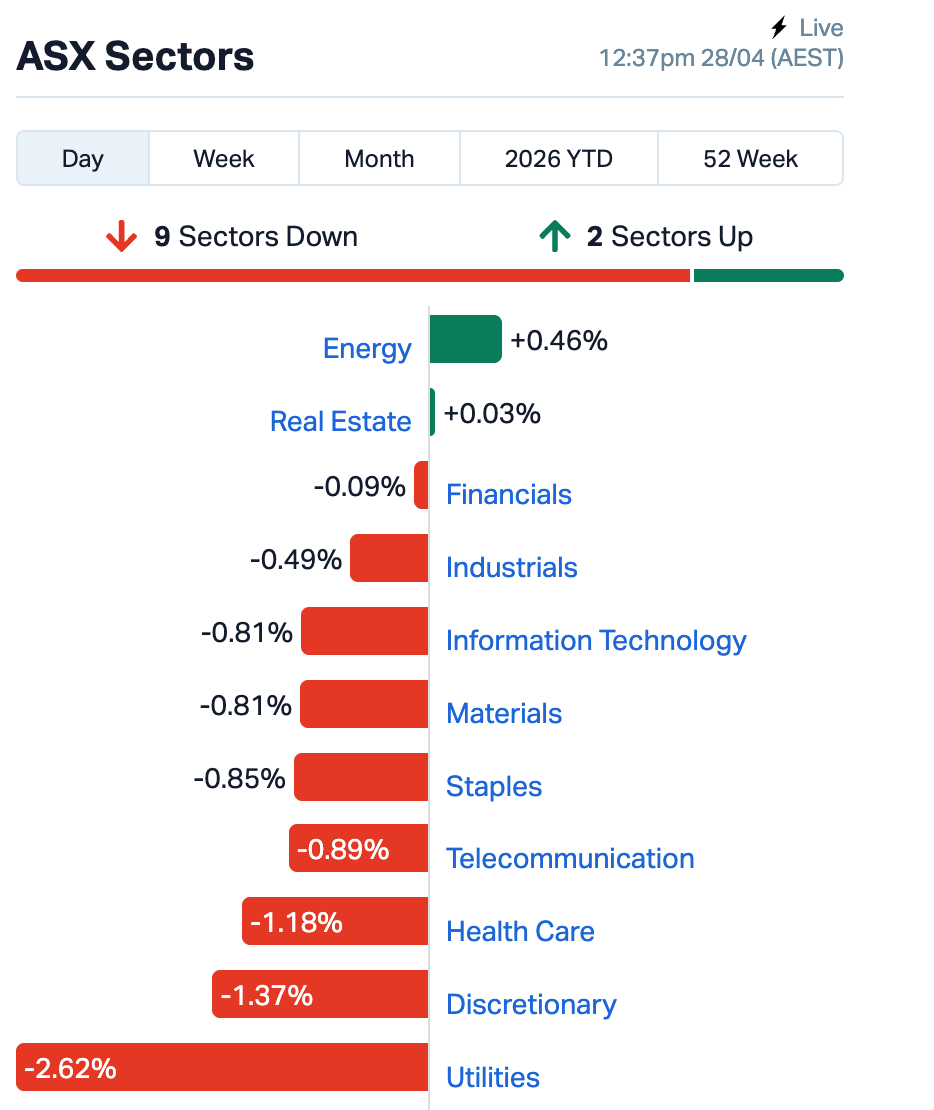Image resolution: width=934 pixels, height=1110 pixels.
Task: Click the Utilities sector link
Action: click(493, 1078)
